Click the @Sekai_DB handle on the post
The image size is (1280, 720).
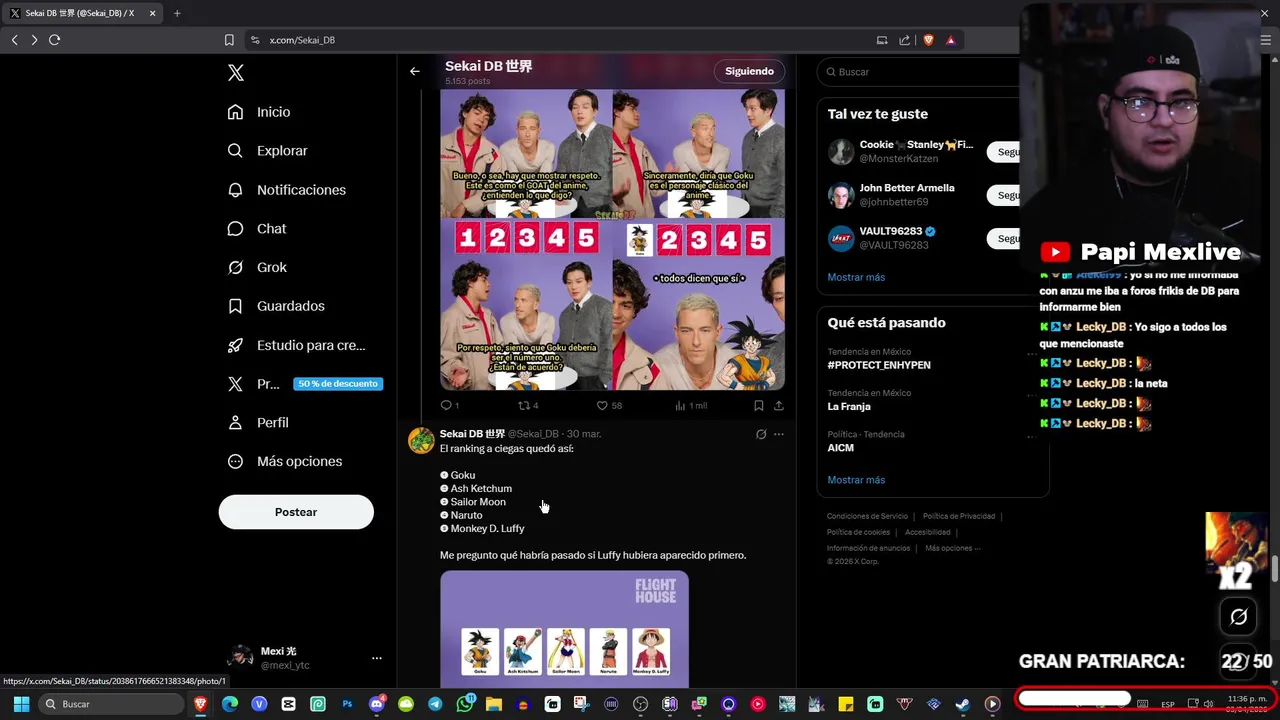coord(533,434)
